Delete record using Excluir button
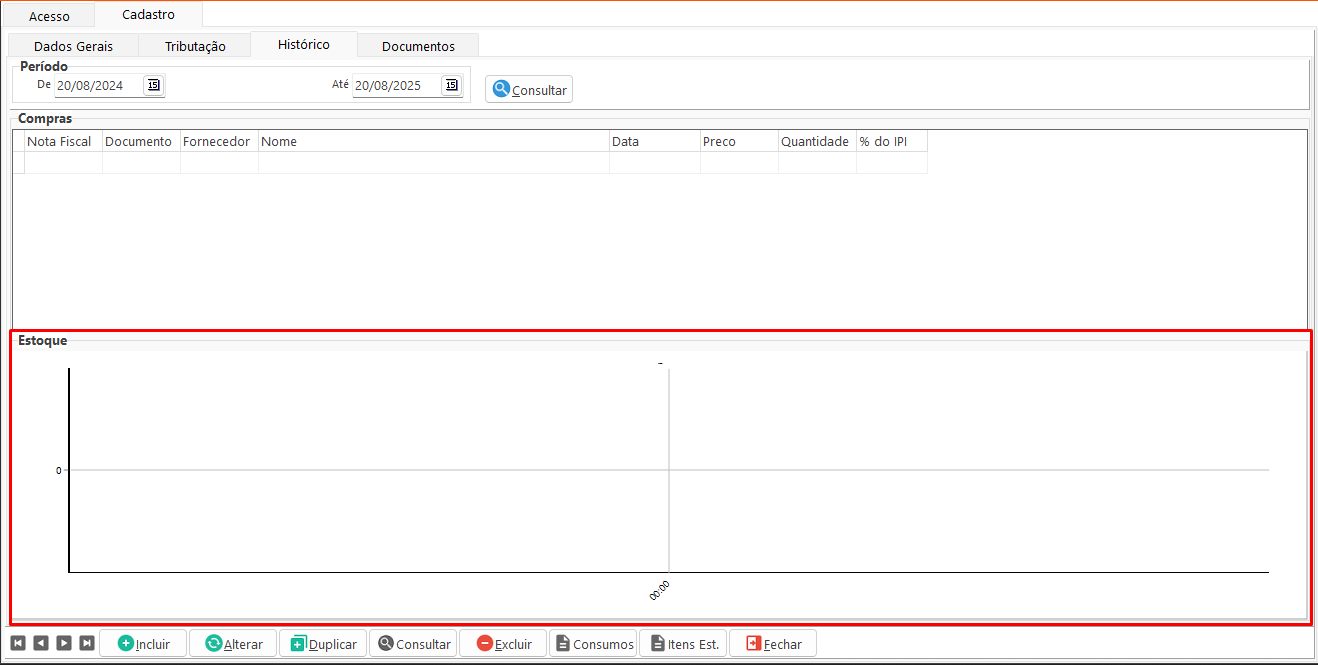Image resolution: width=1318 pixels, height=665 pixels. [x=503, y=643]
